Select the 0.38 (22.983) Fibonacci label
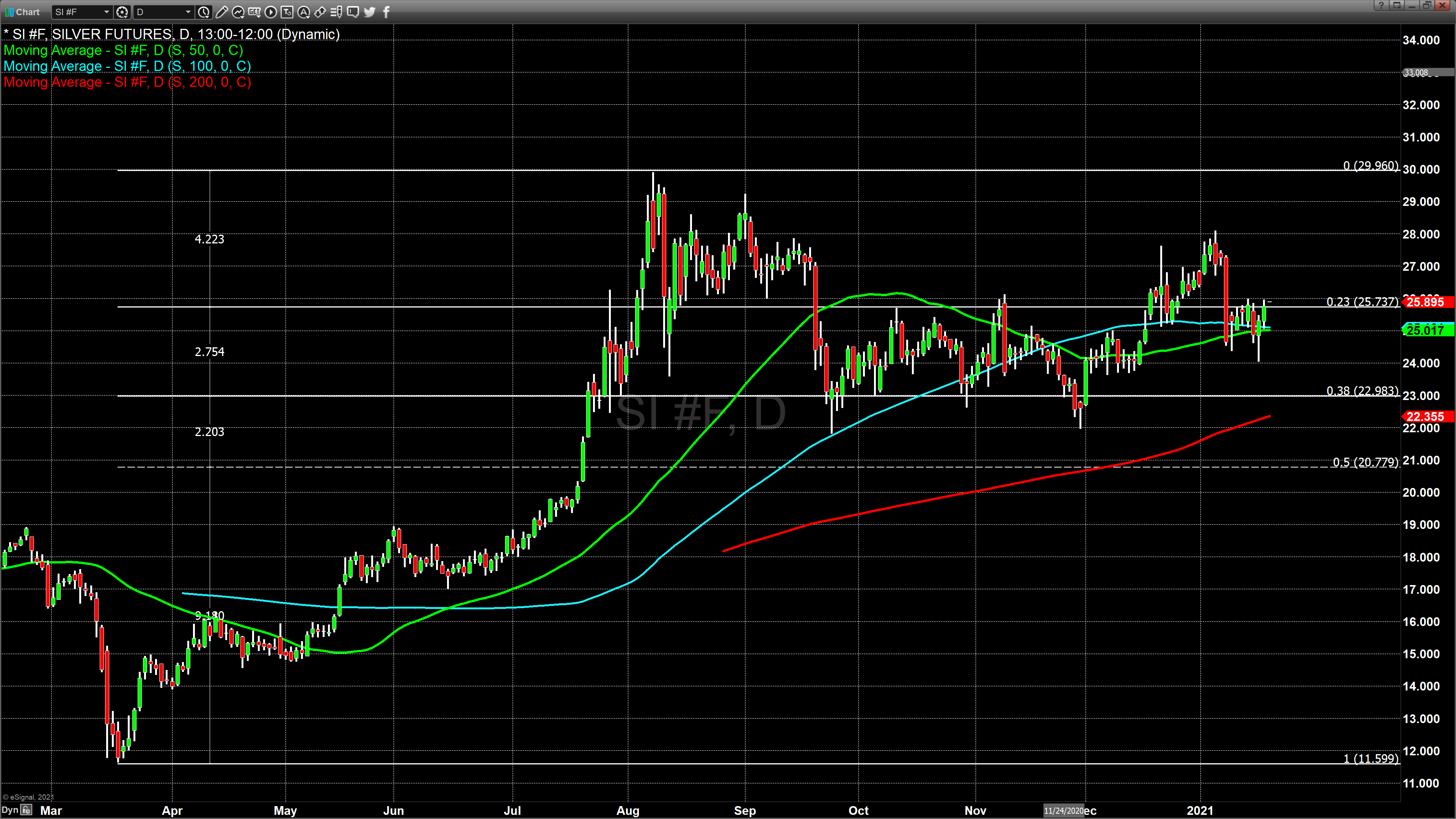1456x819 pixels. (x=1362, y=391)
